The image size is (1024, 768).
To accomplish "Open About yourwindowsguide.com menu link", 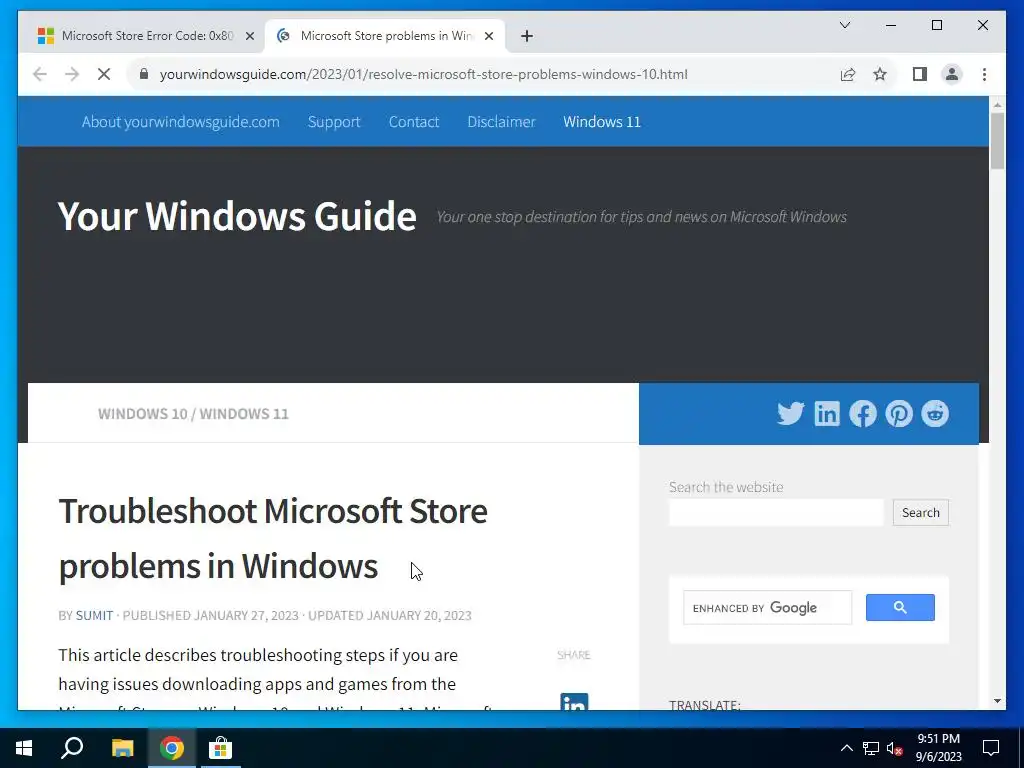I will pos(180,122).
